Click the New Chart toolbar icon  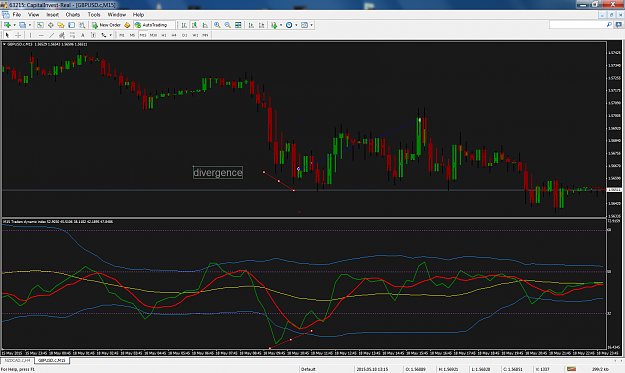coord(7,25)
